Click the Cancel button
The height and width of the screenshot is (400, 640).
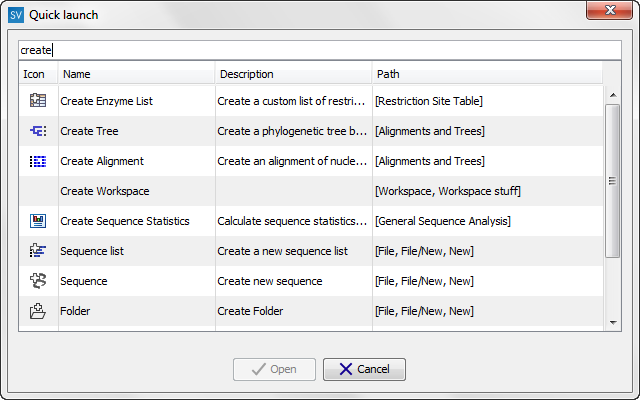pyautogui.click(x=364, y=369)
